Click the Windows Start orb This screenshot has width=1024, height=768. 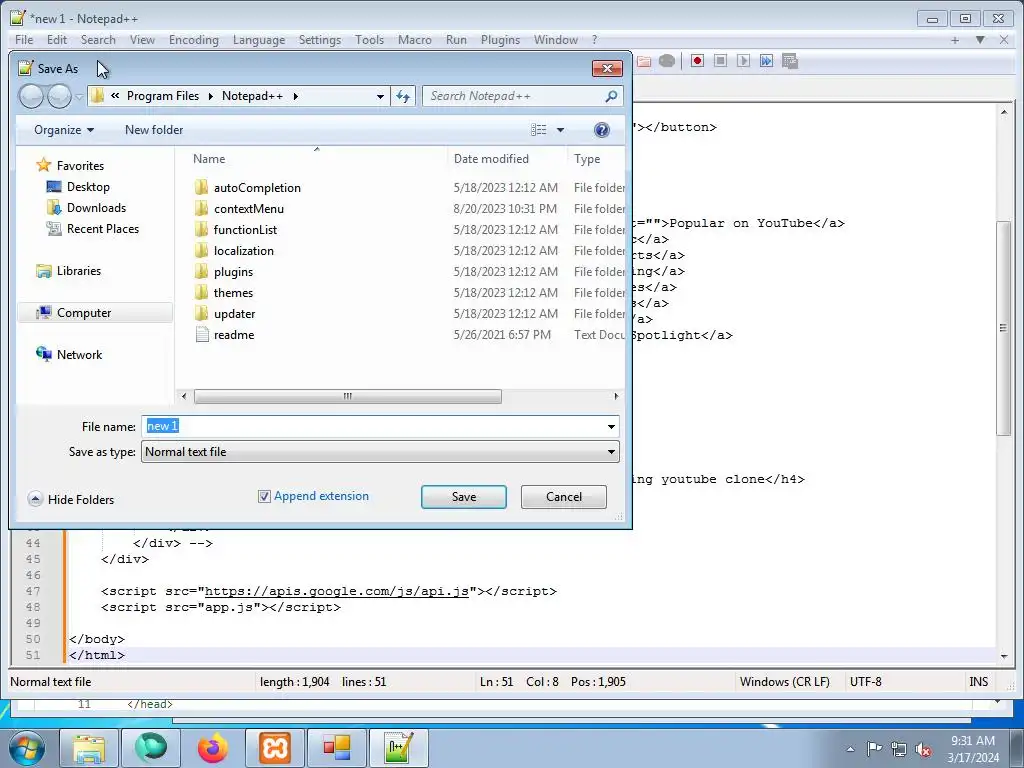(x=27, y=748)
